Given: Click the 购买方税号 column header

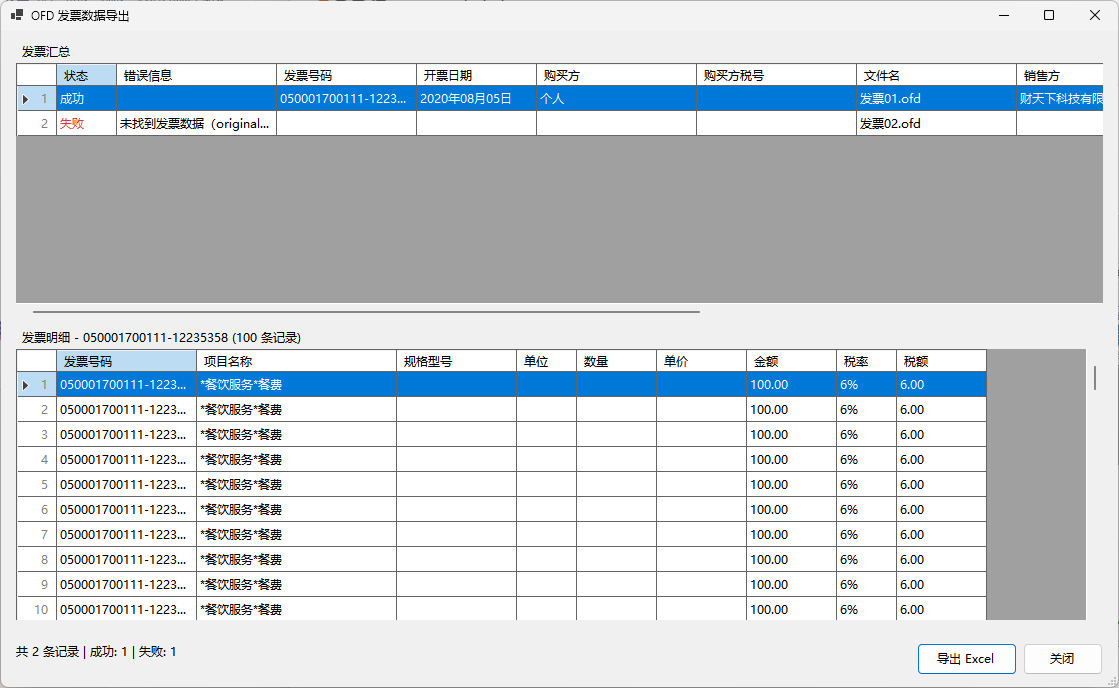Looking at the screenshot, I should [776, 76].
